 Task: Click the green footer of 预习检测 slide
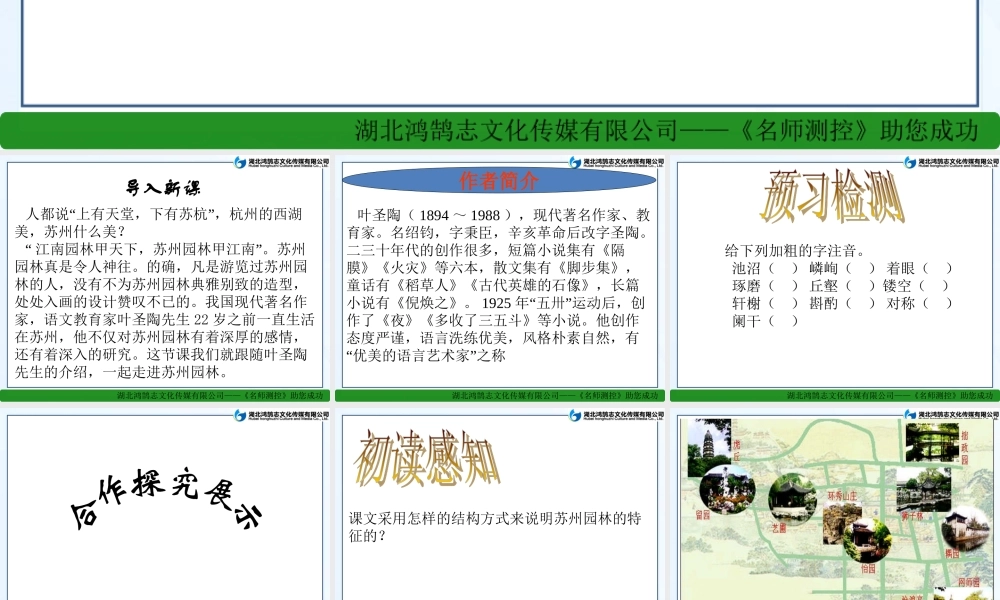point(835,395)
